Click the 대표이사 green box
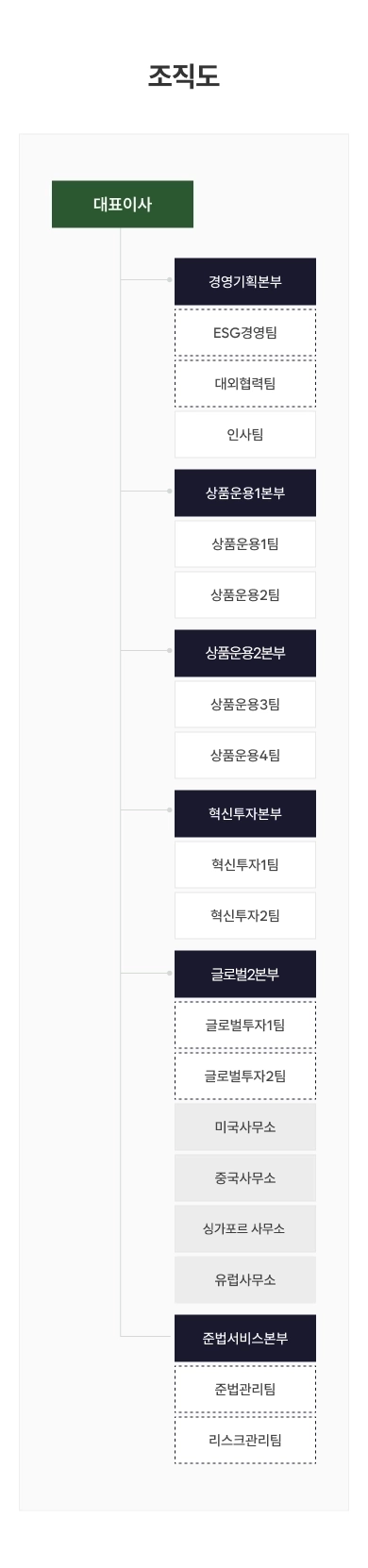This screenshot has height=1568, width=368. pos(123,204)
